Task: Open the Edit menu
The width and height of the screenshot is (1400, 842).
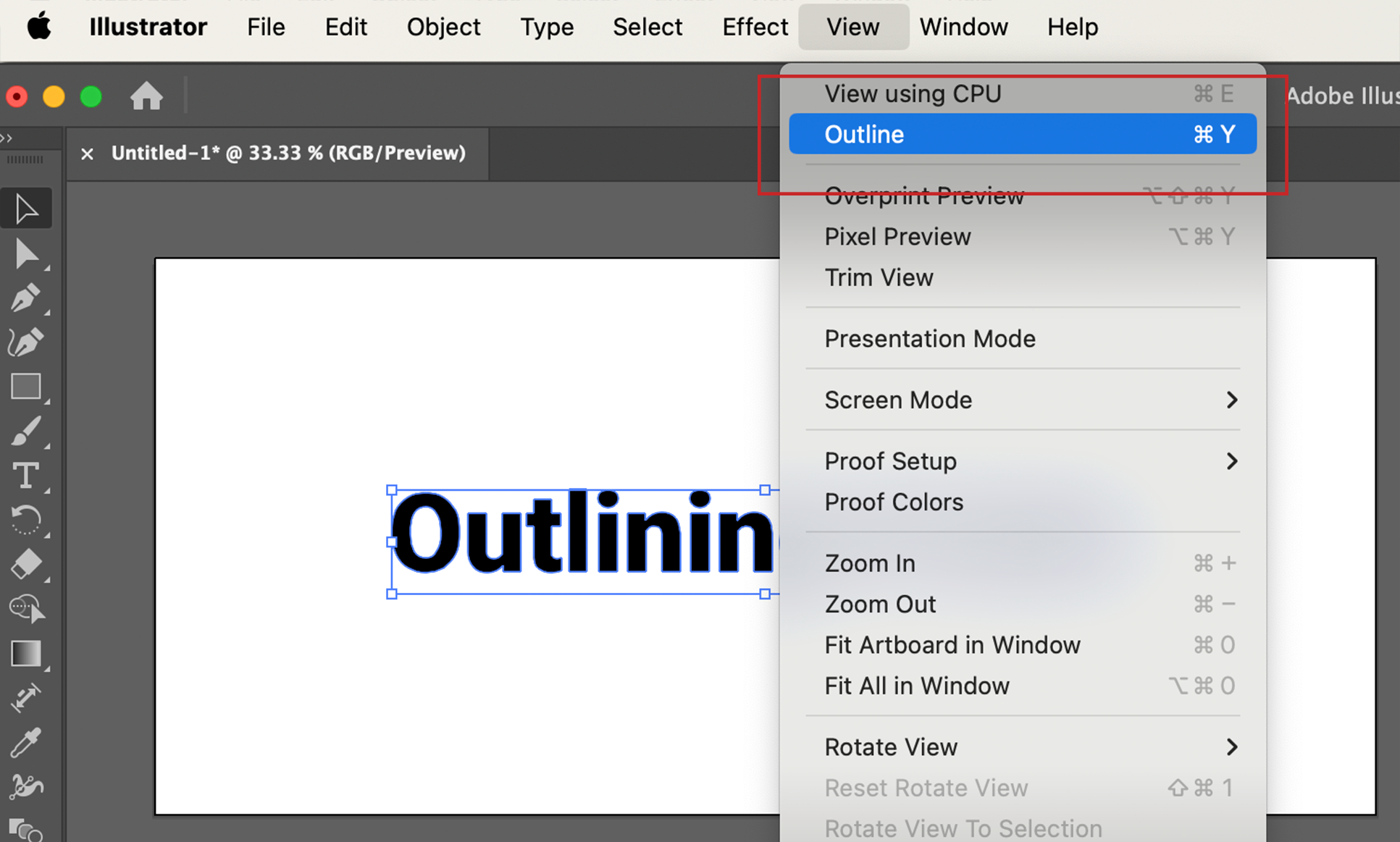Action: [345, 28]
